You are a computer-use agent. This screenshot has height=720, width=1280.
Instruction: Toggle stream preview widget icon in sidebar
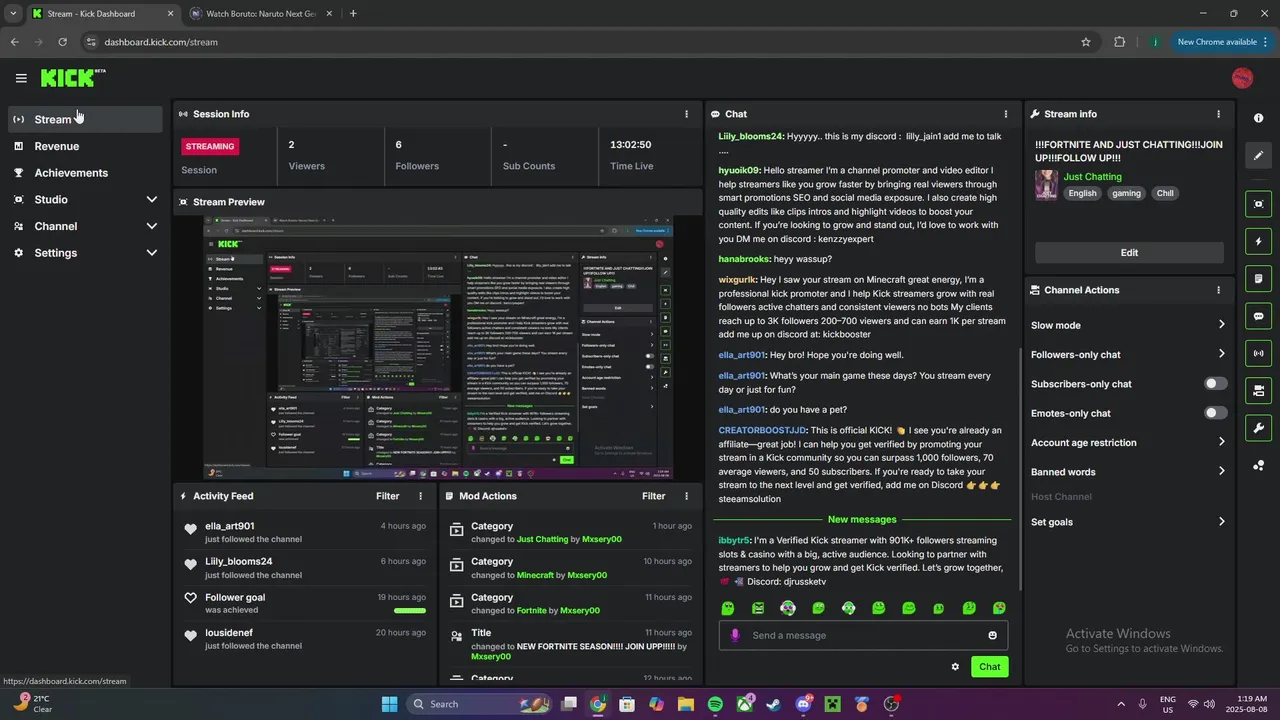click(x=1258, y=204)
